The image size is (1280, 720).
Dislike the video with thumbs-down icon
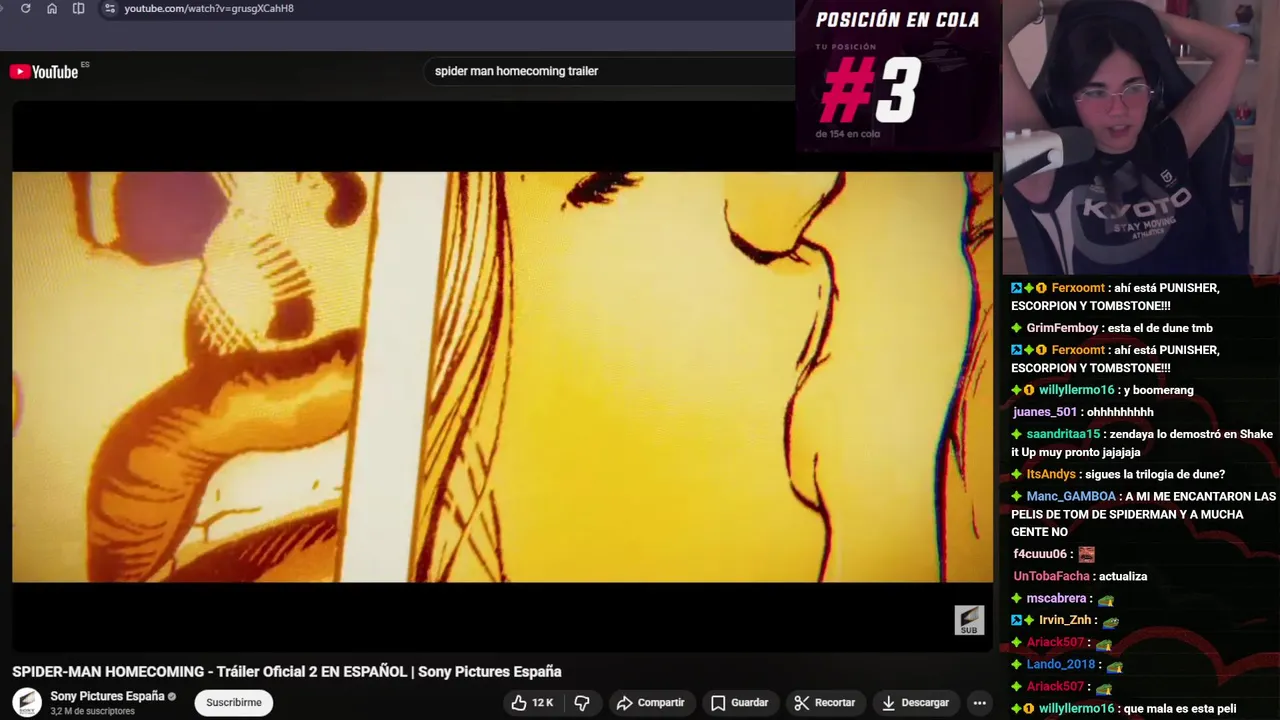coord(582,703)
